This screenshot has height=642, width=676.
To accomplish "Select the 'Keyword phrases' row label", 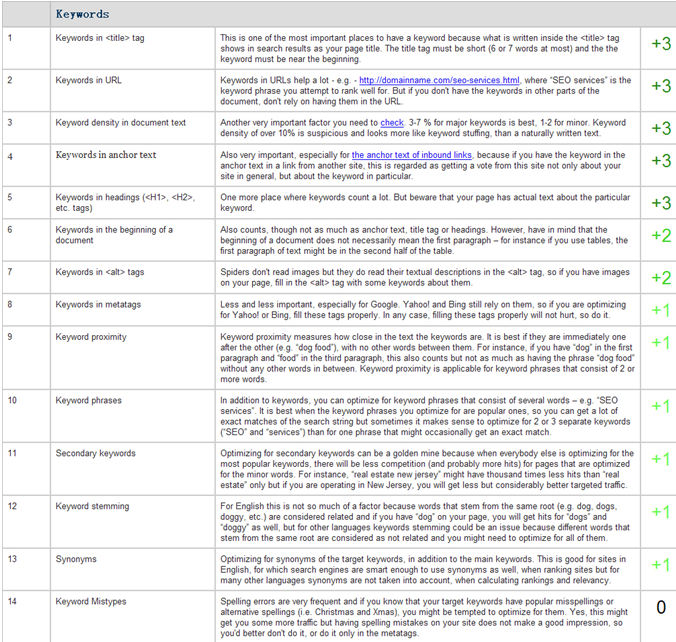I will click(x=90, y=400).
